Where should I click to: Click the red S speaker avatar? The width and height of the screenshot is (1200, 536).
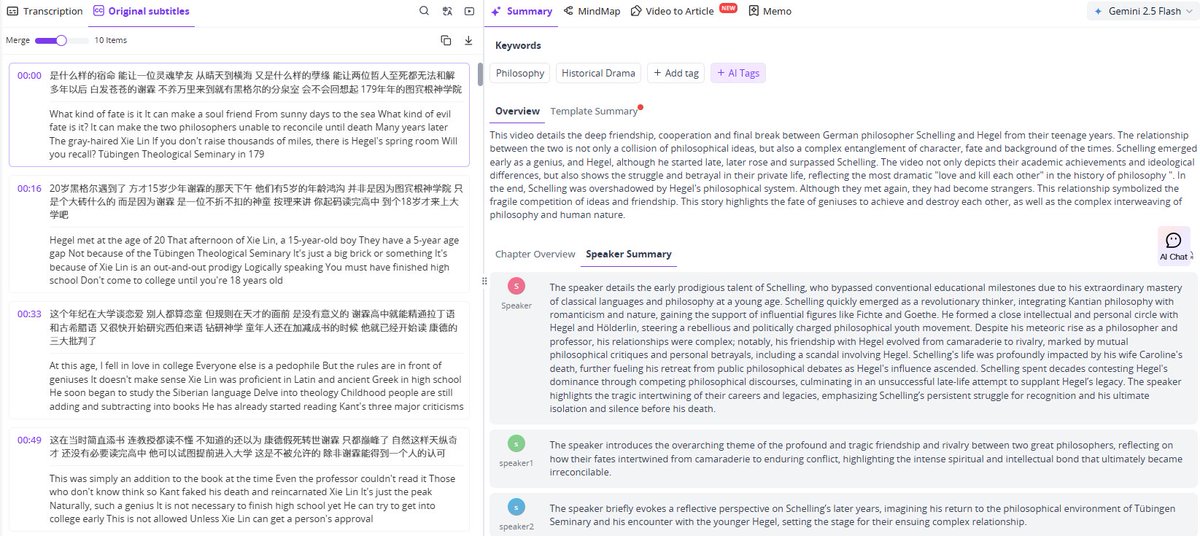(x=516, y=286)
